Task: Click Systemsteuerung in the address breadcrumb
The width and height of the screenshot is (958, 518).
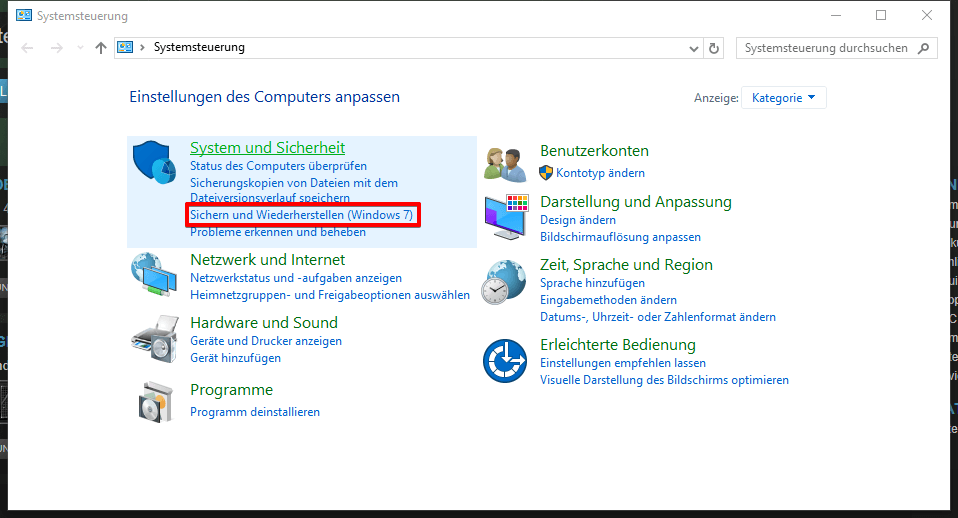Action: 199,47
